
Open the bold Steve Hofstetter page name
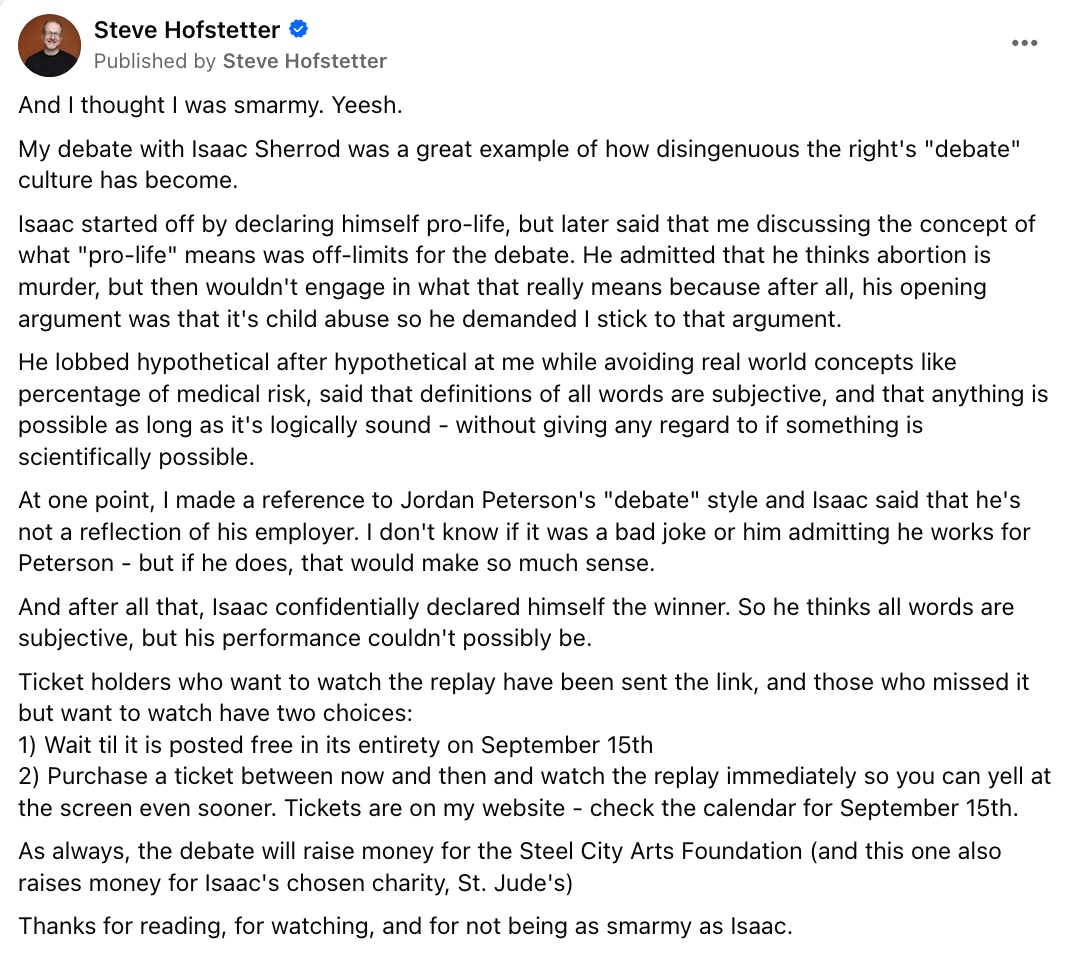(187, 30)
